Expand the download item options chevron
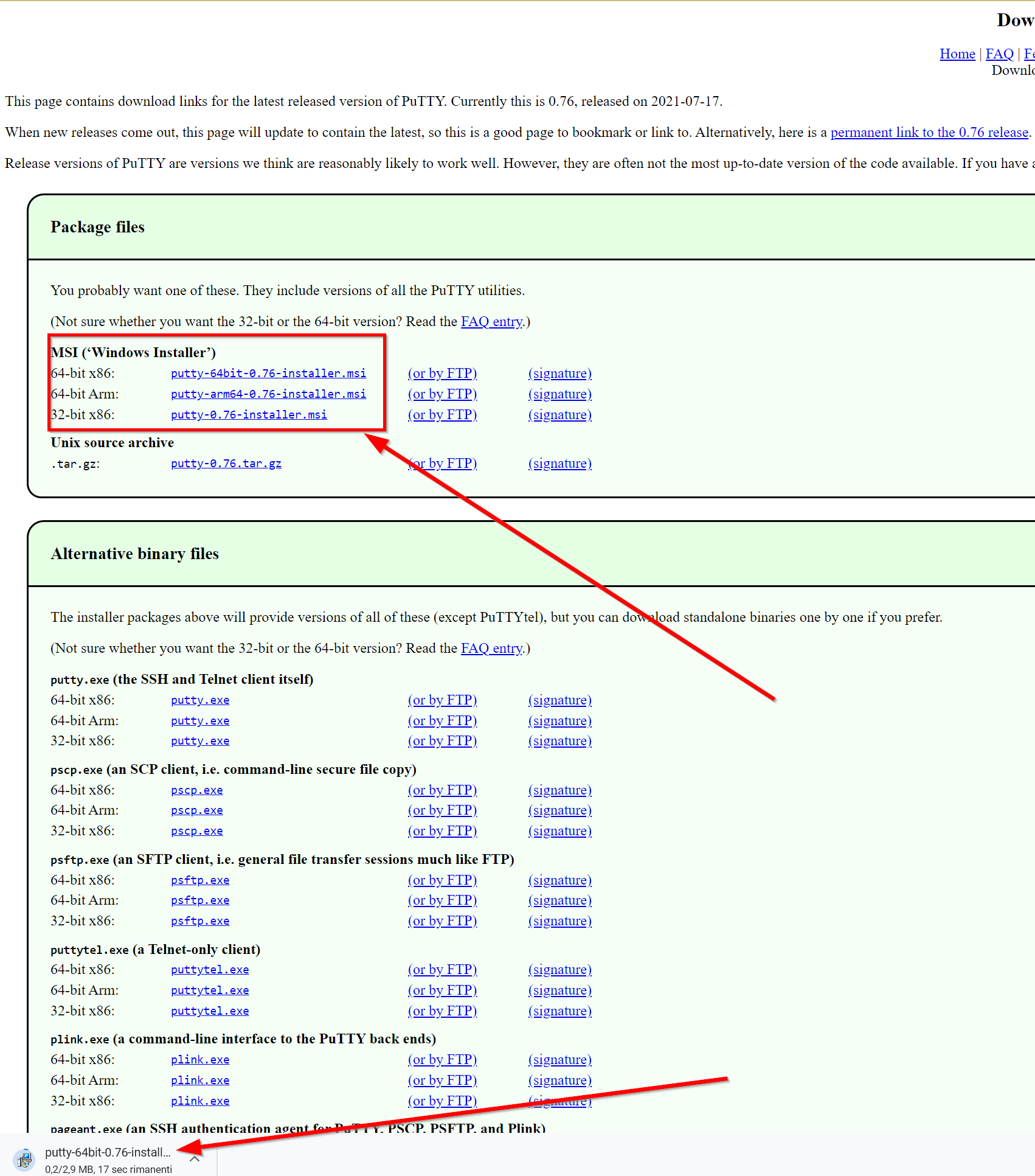This screenshot has height=1176, width=1035. tap(195, 1159)
